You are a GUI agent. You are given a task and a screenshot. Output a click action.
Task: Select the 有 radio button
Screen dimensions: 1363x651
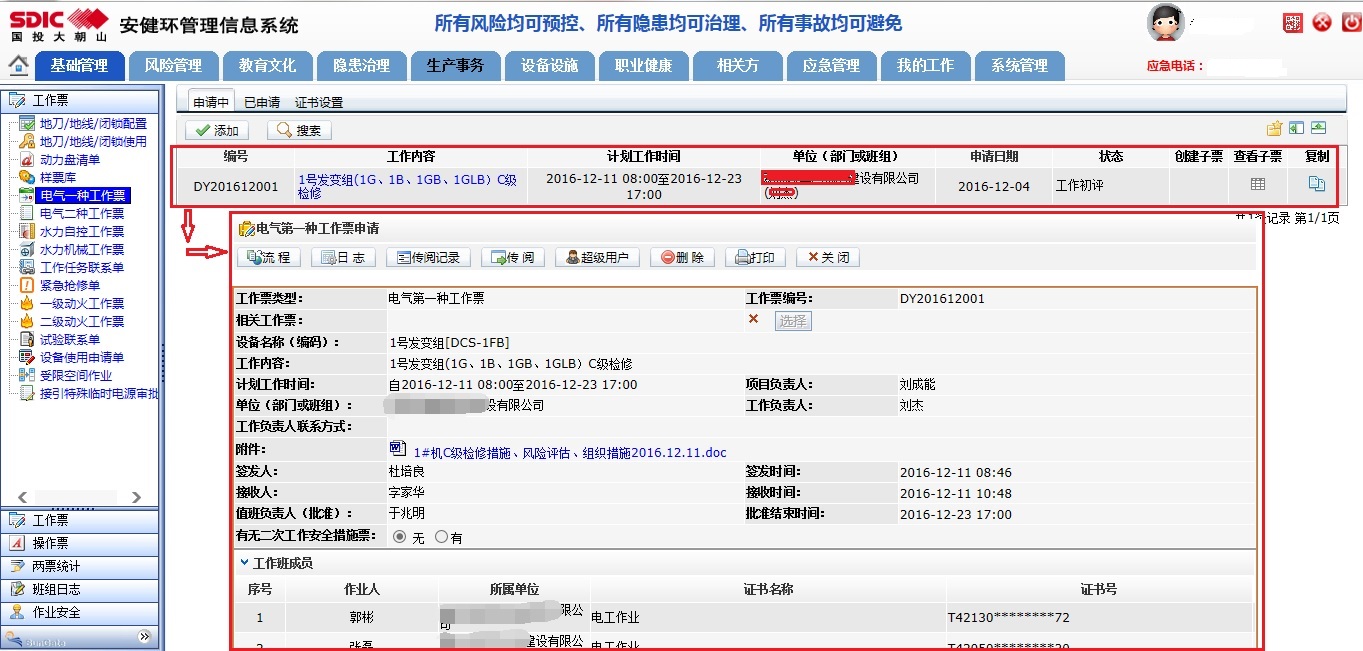441,537
